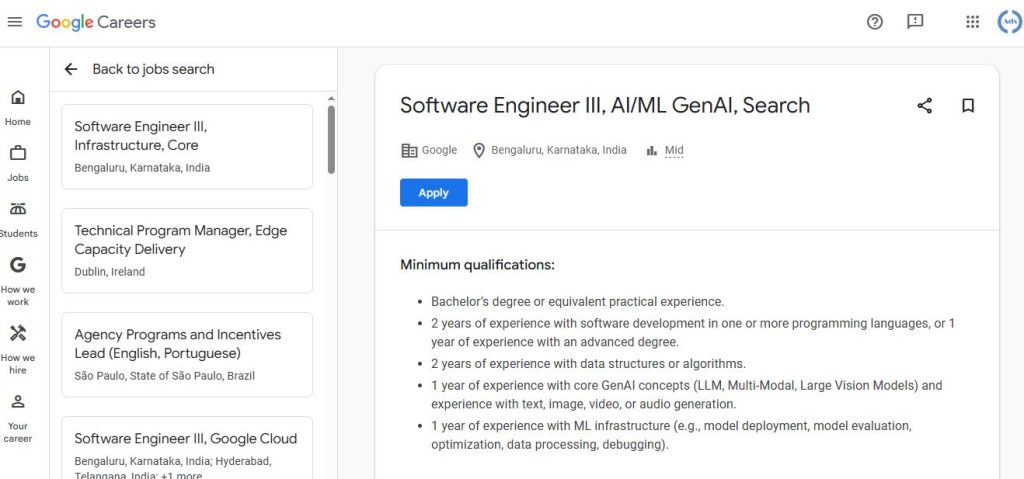Open the Google apps grid
The width and height of the screenshot is (1024, 479).
pos(972,22)
